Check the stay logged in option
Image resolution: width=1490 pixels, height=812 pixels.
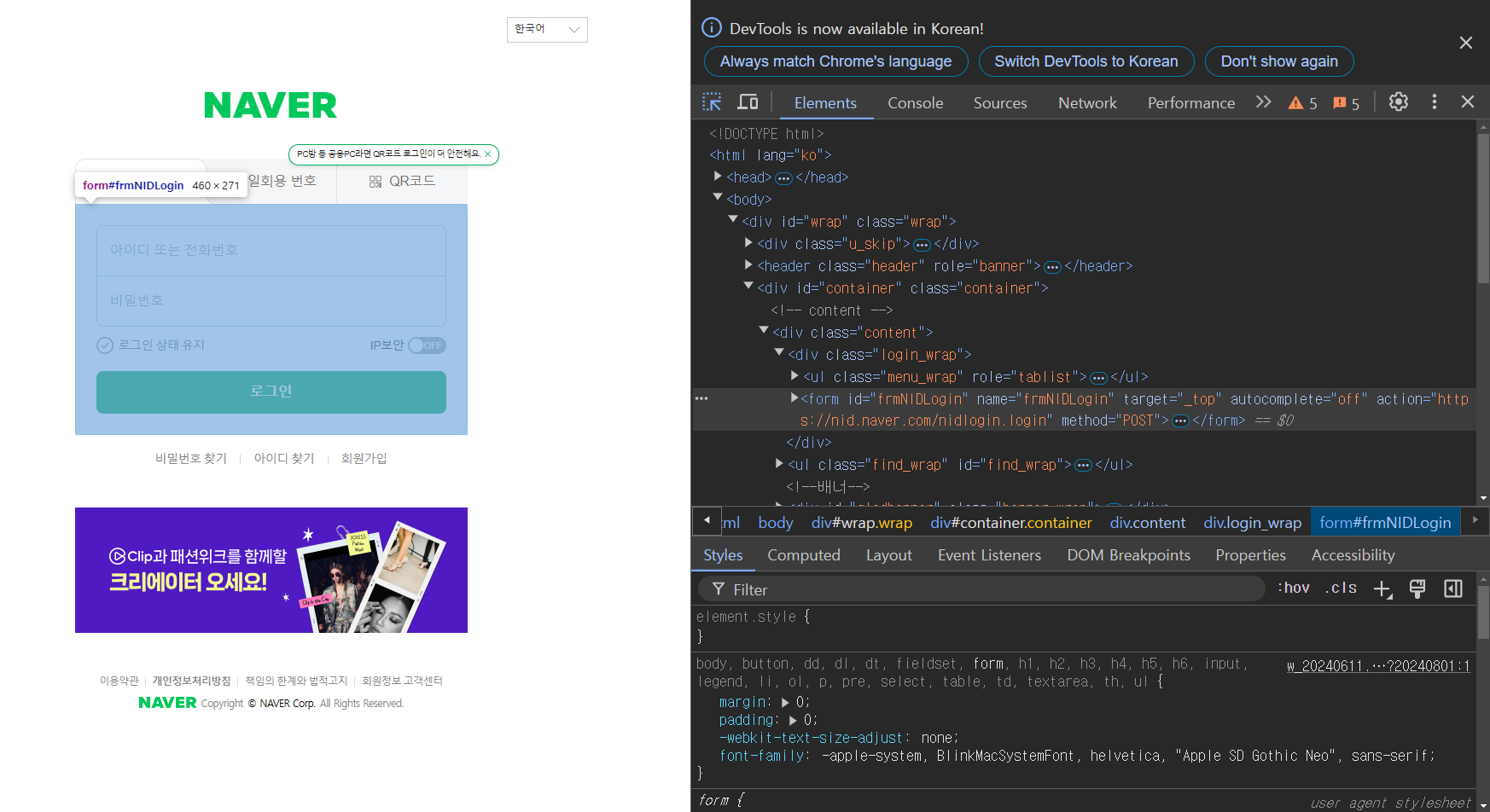[x=150, y=345]
